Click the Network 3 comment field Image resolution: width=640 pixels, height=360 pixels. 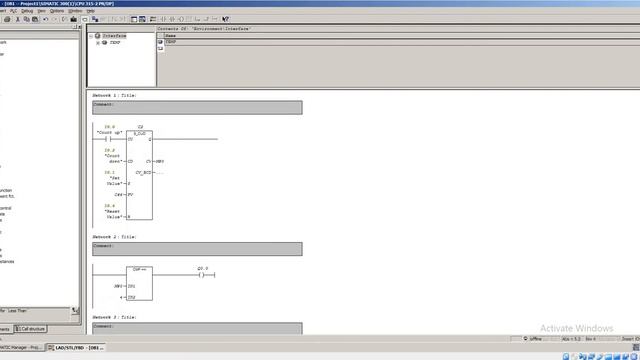pos(197,329)
